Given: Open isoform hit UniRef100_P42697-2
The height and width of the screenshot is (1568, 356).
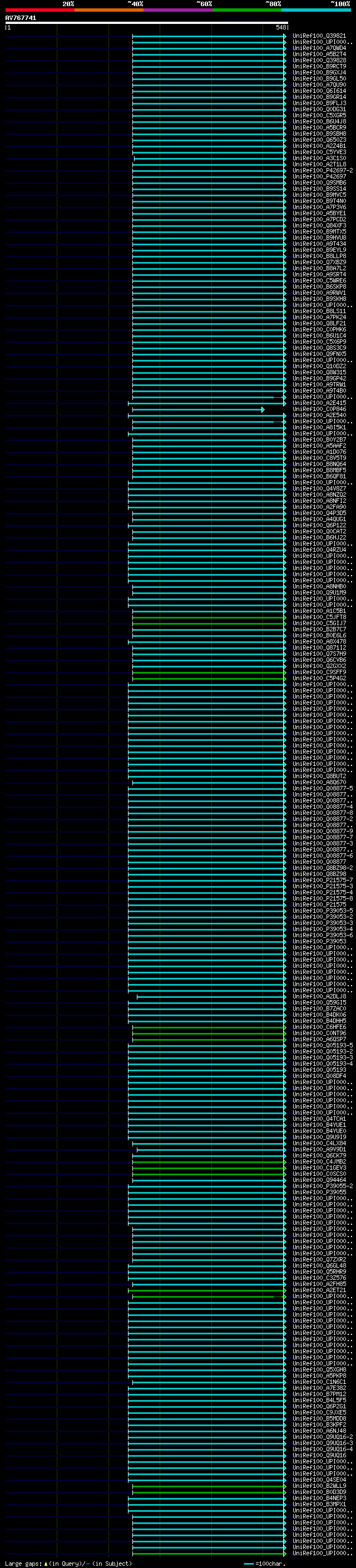Looking at the screenshot, I should 323,170.
